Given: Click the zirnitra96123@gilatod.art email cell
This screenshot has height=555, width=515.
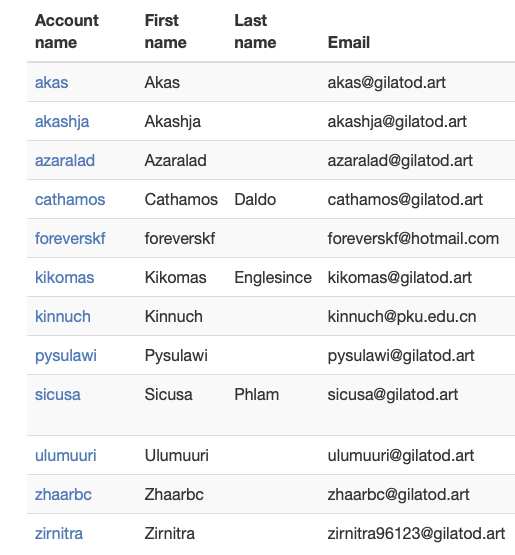Looking at the screenshot, I should click(x=416, y=533).
